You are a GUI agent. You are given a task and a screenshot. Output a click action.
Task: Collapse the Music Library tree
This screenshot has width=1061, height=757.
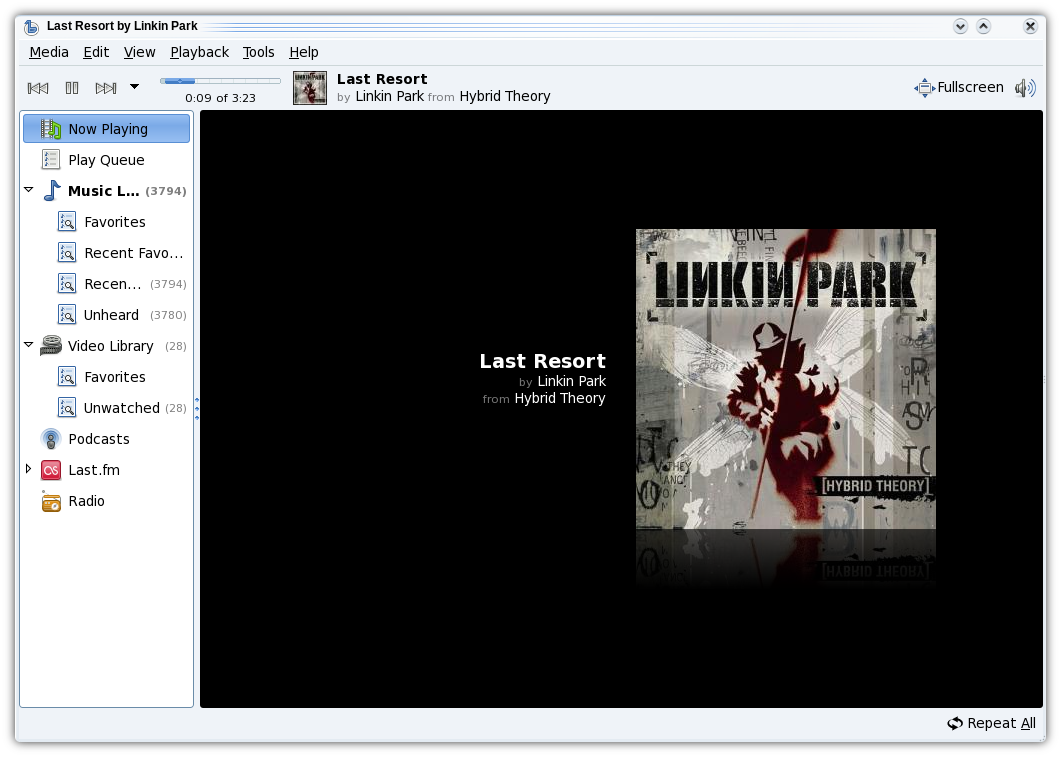28,190
